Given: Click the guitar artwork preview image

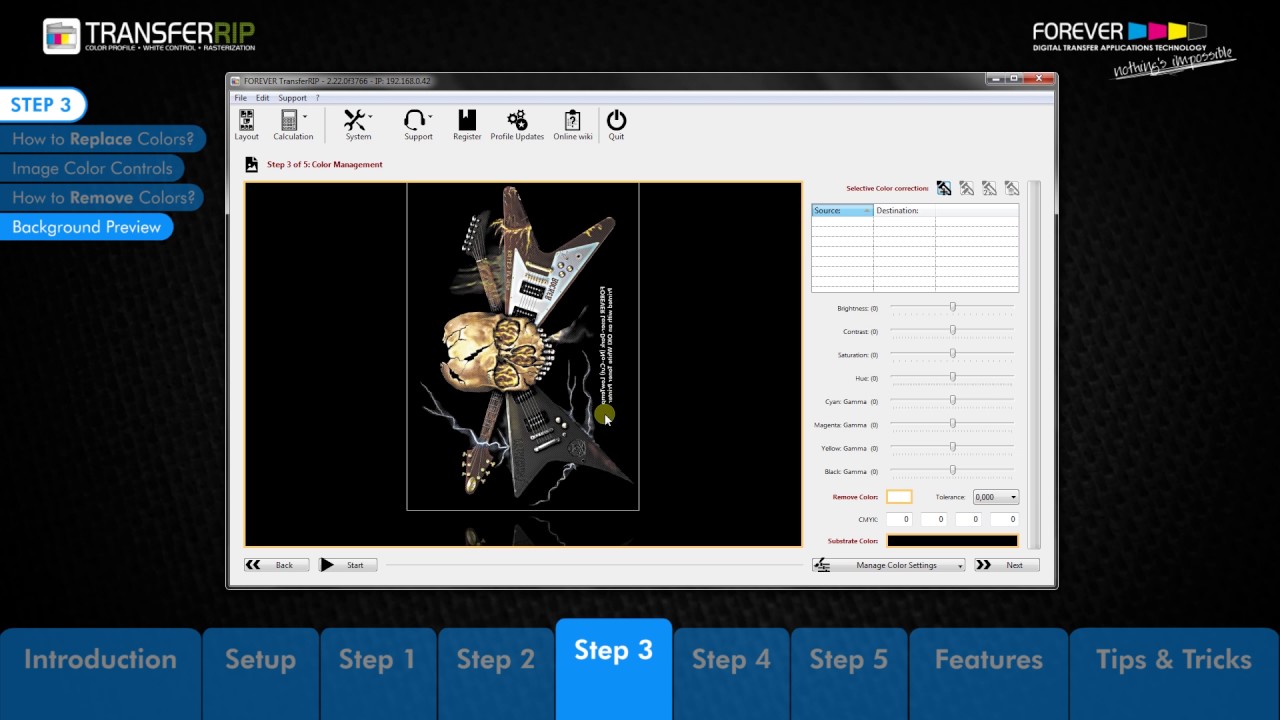Looking at the screenshot, I should (523, 346).
